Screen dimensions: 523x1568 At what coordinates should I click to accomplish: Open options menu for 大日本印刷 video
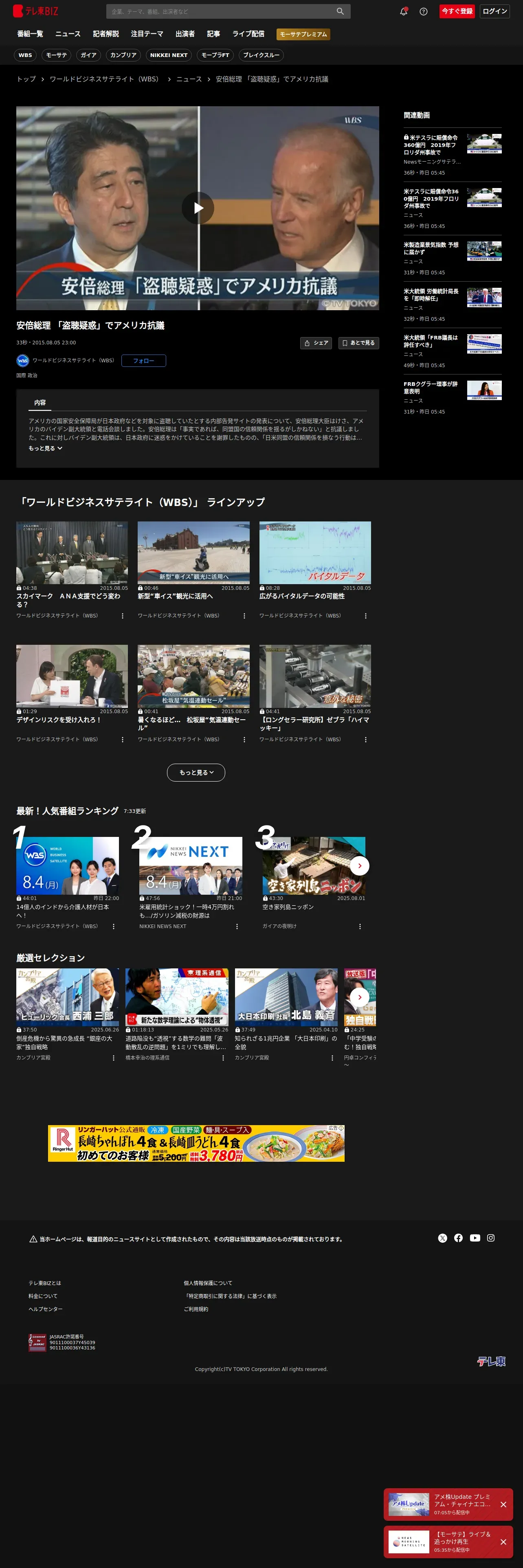click(x=332, y=1058)
